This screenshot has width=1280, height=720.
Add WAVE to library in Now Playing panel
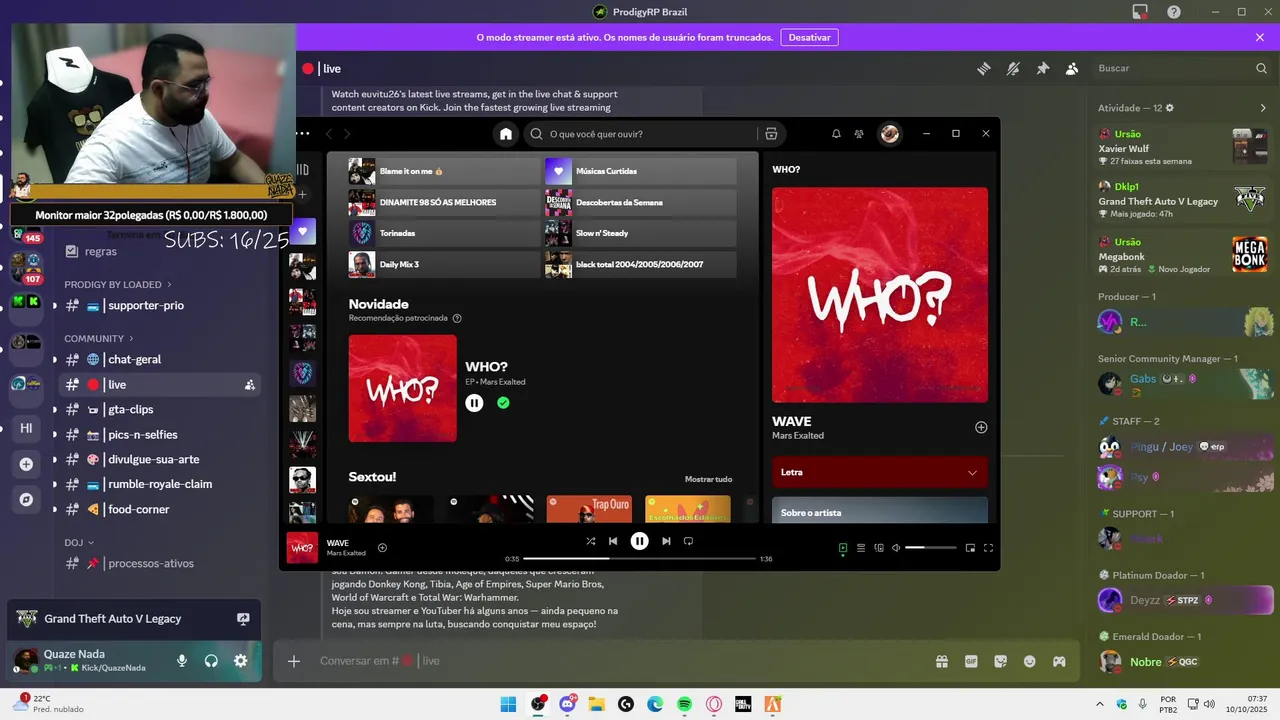click(981, 427)
